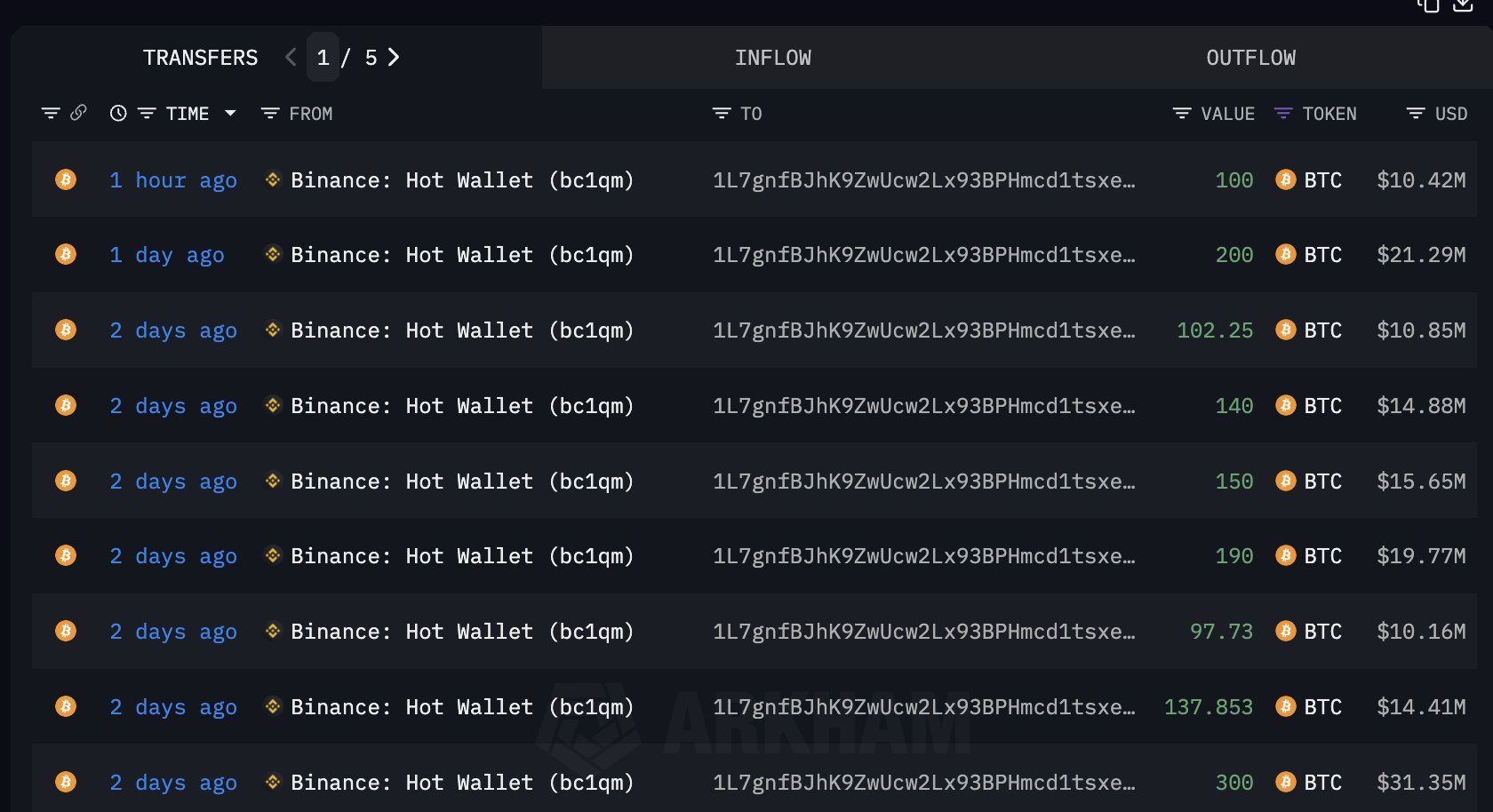The image size is (1493, 812).
Task: Open recipient address of the 300 BTC transfer
Action: click(x=923, y=783)
